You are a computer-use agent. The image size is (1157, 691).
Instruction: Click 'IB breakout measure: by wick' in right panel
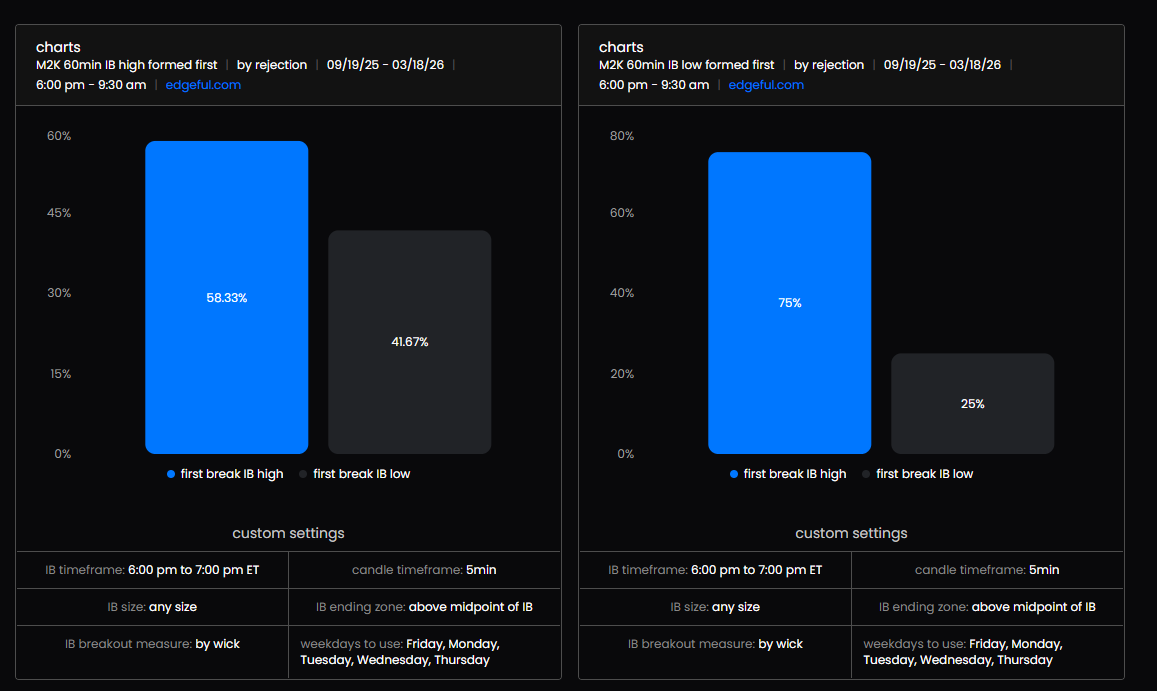[x=715, y=644]
